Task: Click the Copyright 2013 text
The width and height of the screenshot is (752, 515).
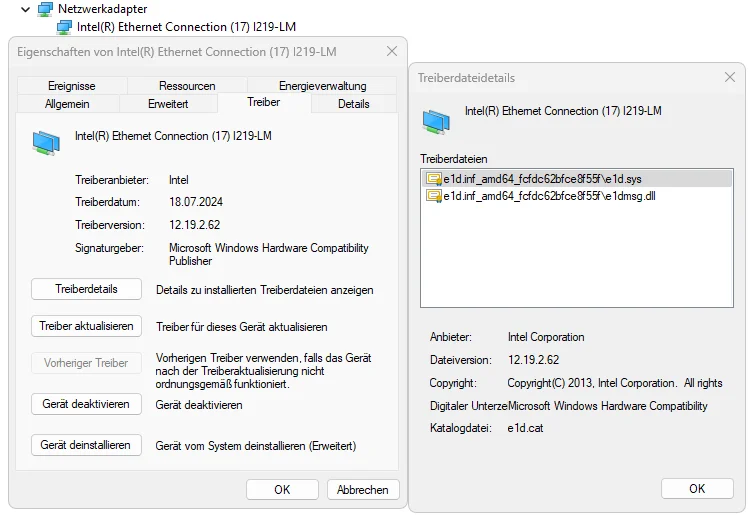Action: coord(615,383)
